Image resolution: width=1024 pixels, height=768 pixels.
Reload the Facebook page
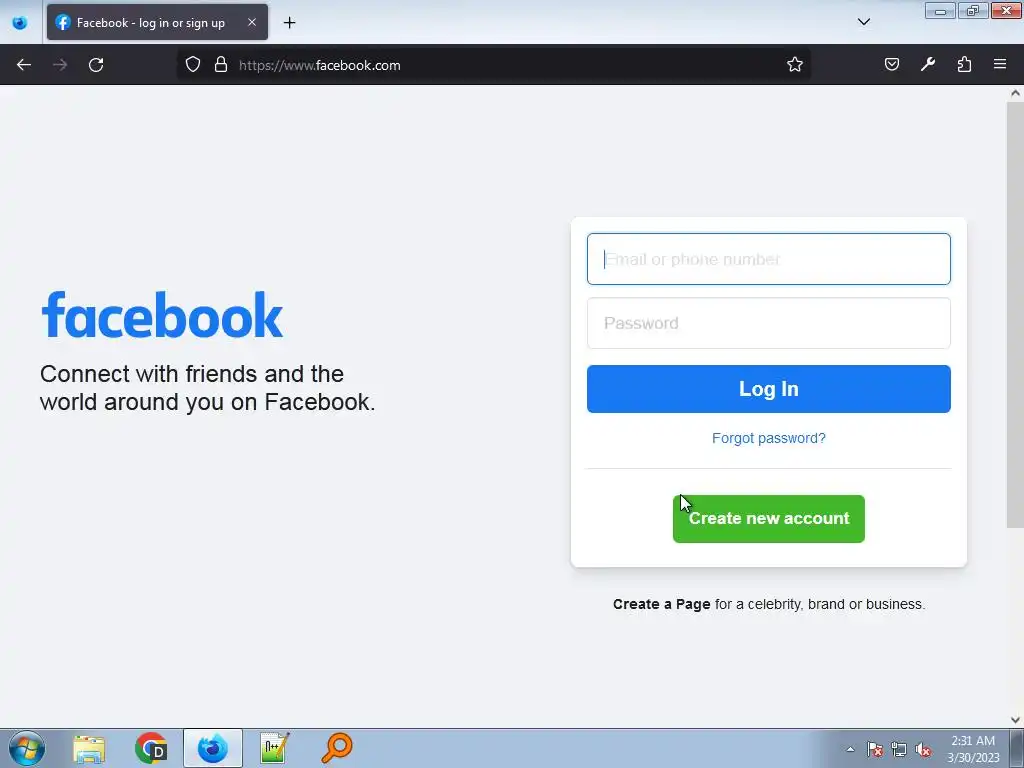[x=96, y=65]
